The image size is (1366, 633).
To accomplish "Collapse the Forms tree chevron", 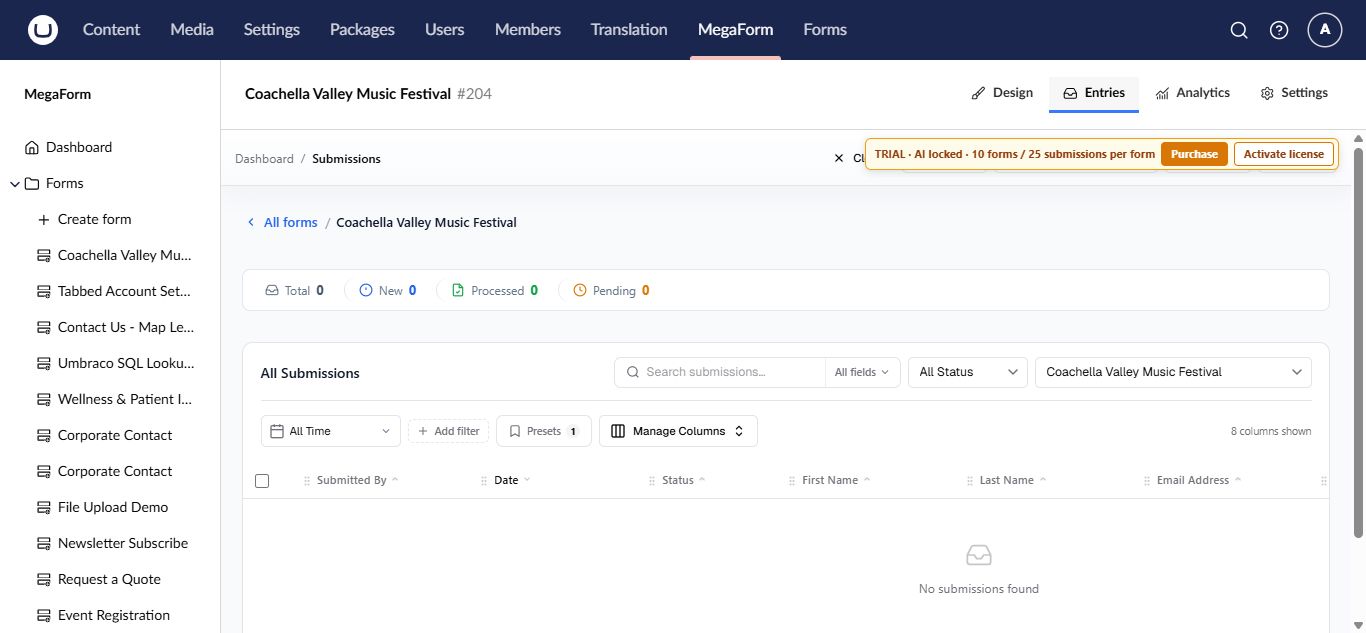I will [x=15, y=183].
